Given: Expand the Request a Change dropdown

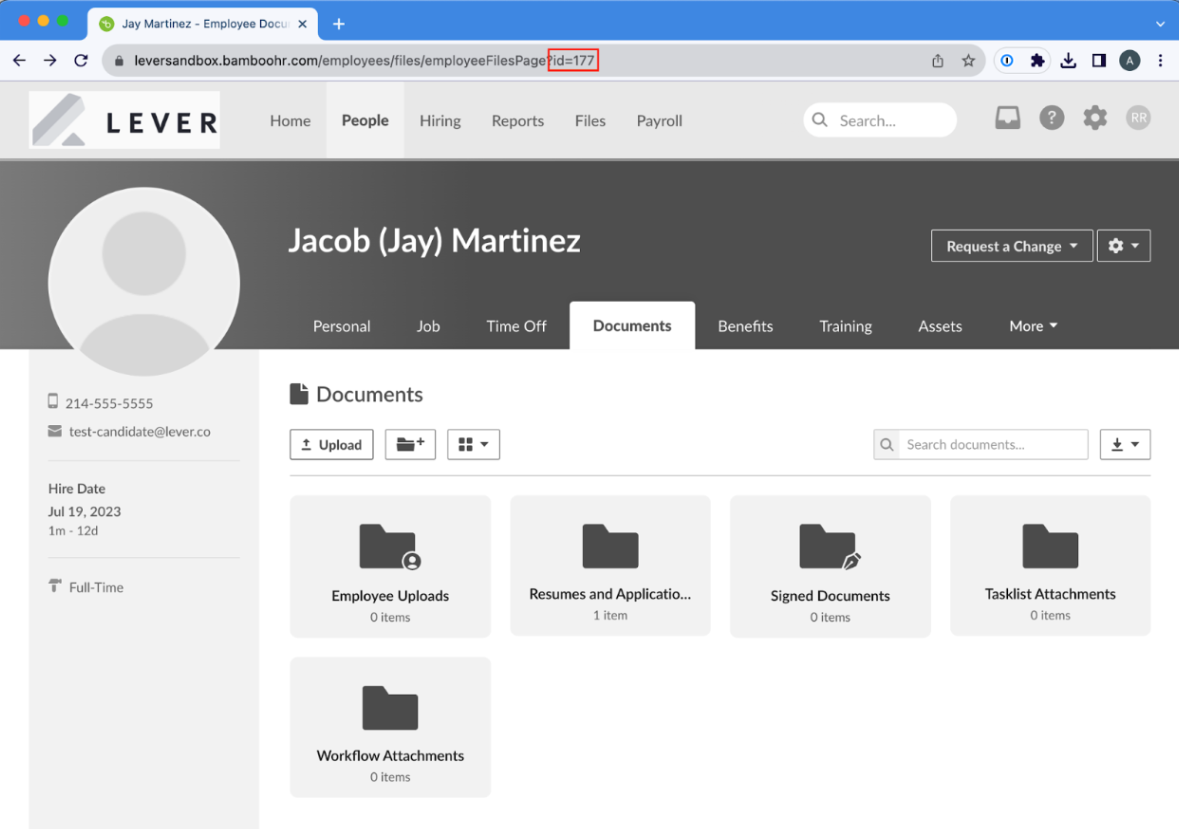Looking at the screenshot, I should pyautogui.click(x=1011, y=246).
